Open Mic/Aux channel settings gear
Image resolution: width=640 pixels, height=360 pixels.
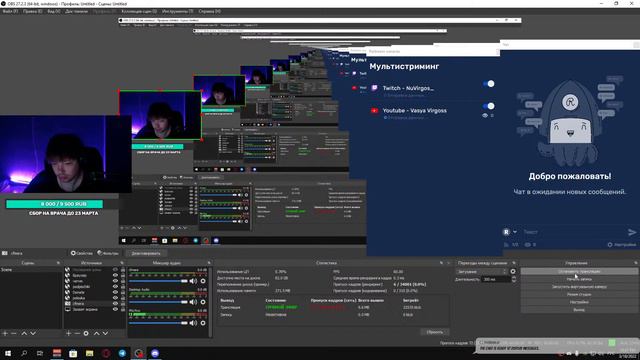pos(203,323)
